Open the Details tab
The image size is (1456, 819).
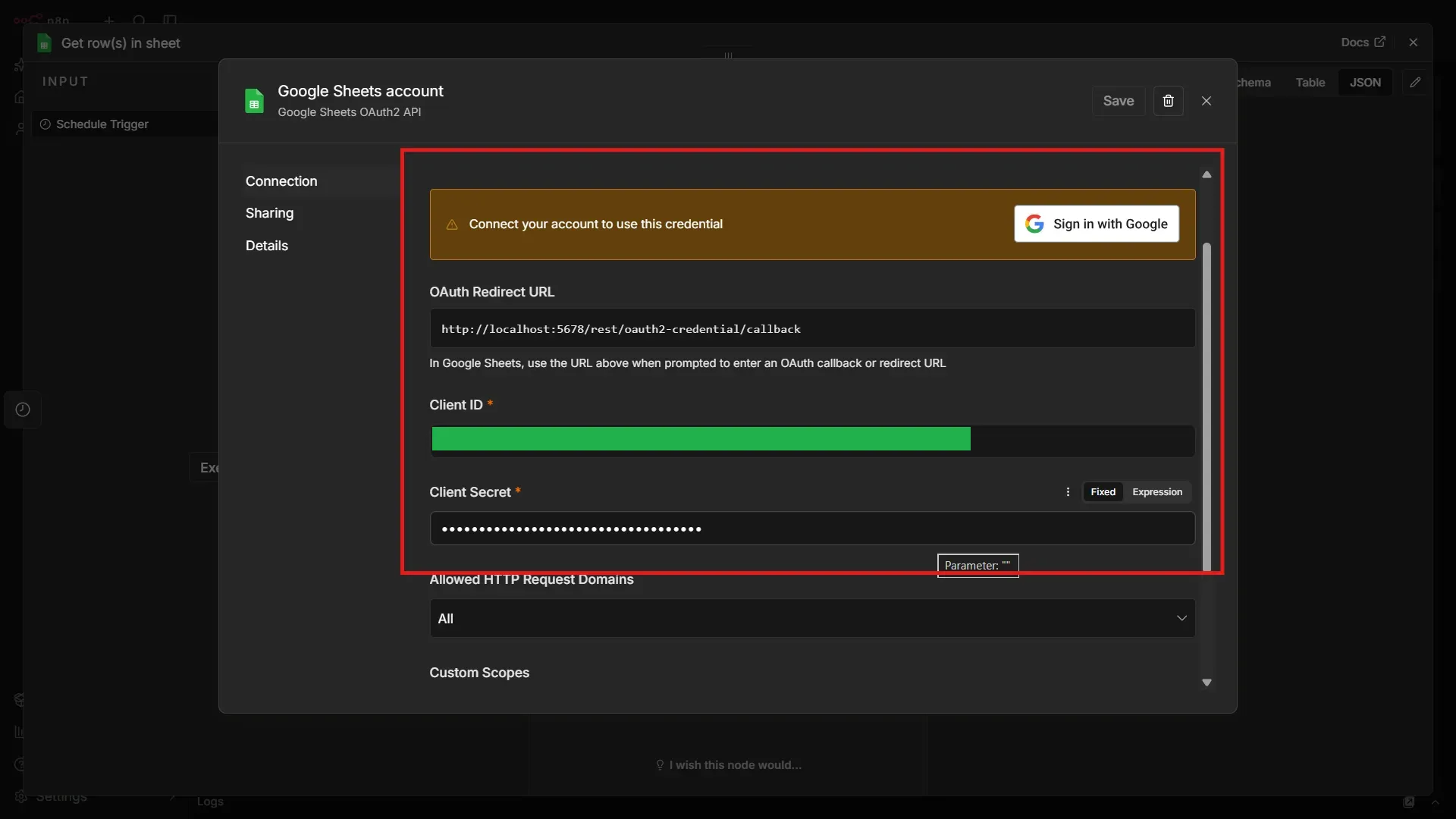[x=267, y=246]
